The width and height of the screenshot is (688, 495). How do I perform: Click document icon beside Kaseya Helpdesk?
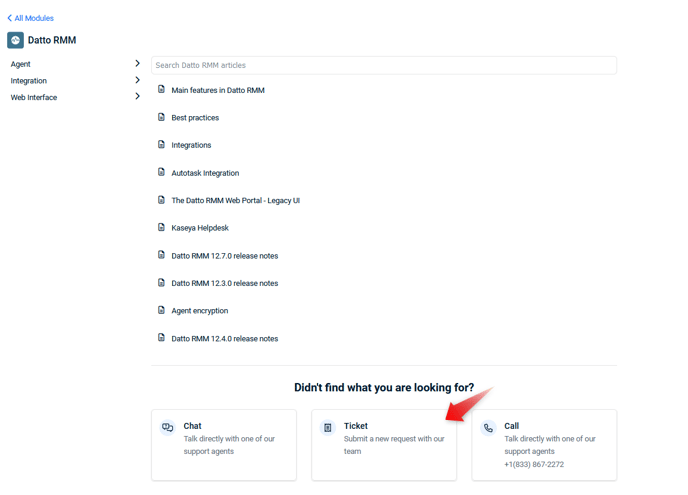point(161,227)
